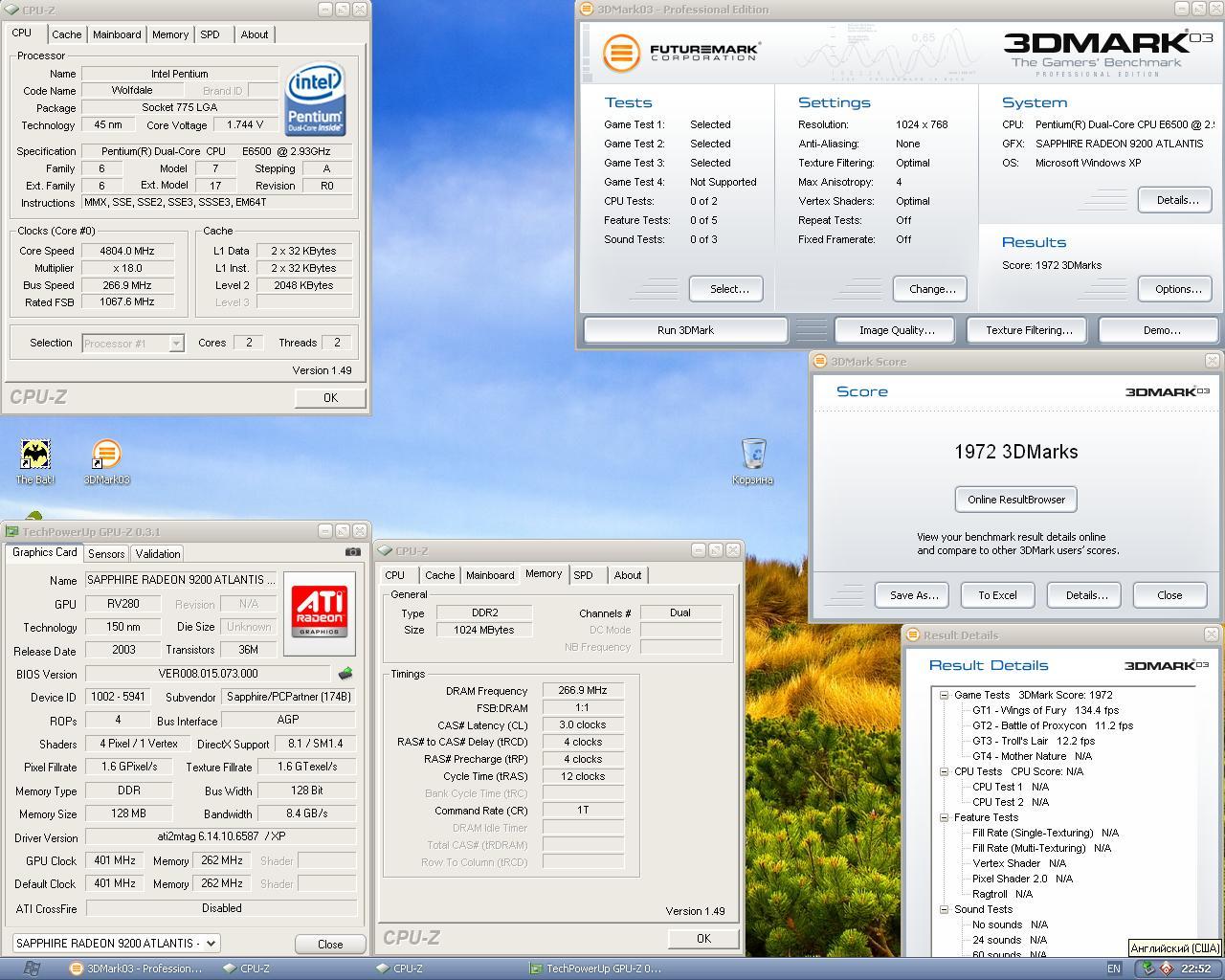Close the Result Details window
The height and width of the screenshot is (980, 1225).
(x=1212, y=635)
